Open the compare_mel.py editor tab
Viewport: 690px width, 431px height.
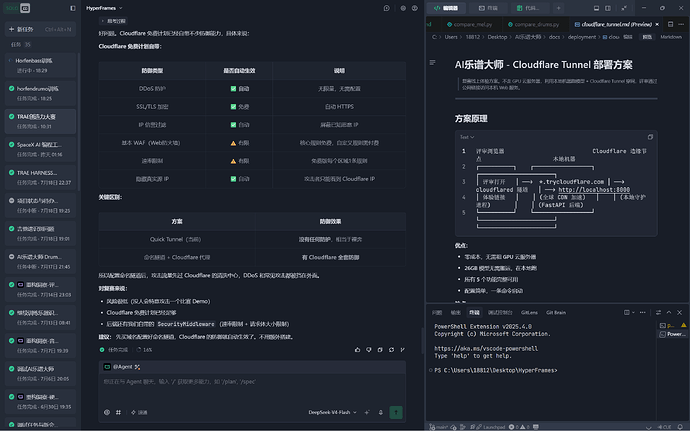470,24
